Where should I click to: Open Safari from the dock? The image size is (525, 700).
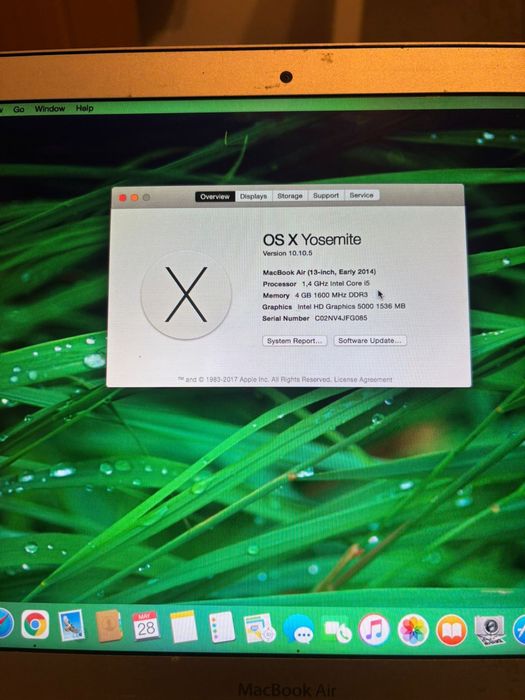7,622
